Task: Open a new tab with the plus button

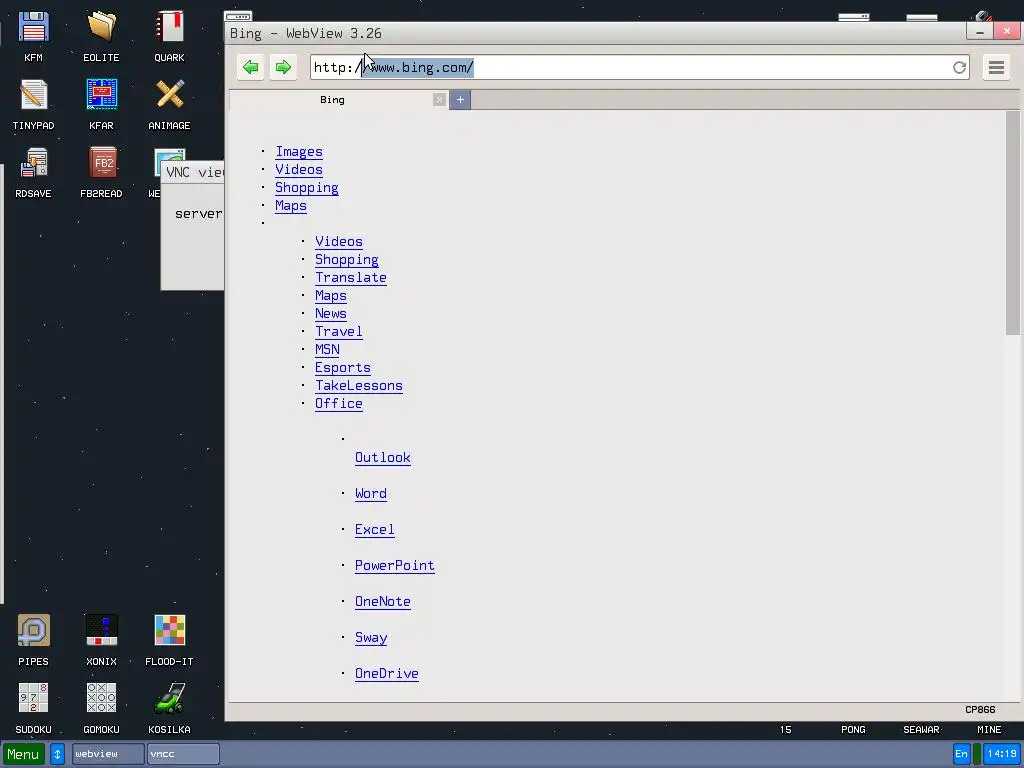Action: (460, 99)
